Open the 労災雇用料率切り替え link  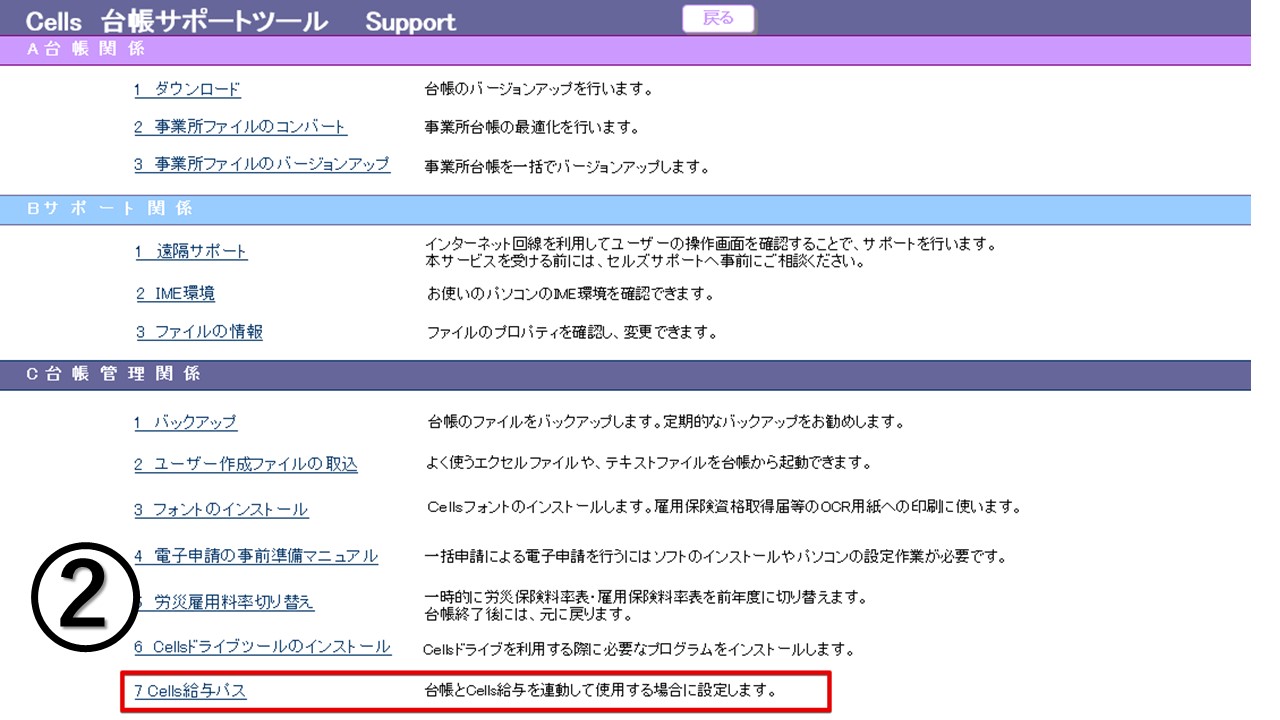click(x=224, y=602)
